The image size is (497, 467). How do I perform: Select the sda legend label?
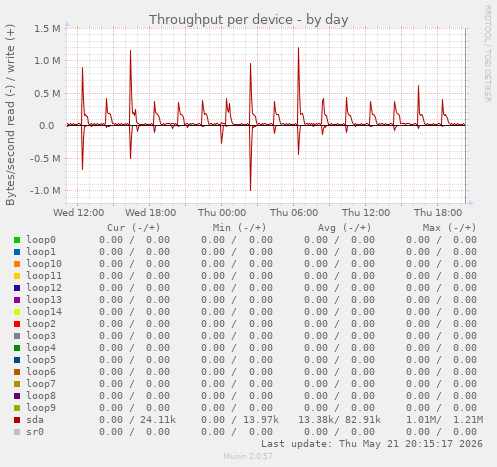tap(35, 420)
